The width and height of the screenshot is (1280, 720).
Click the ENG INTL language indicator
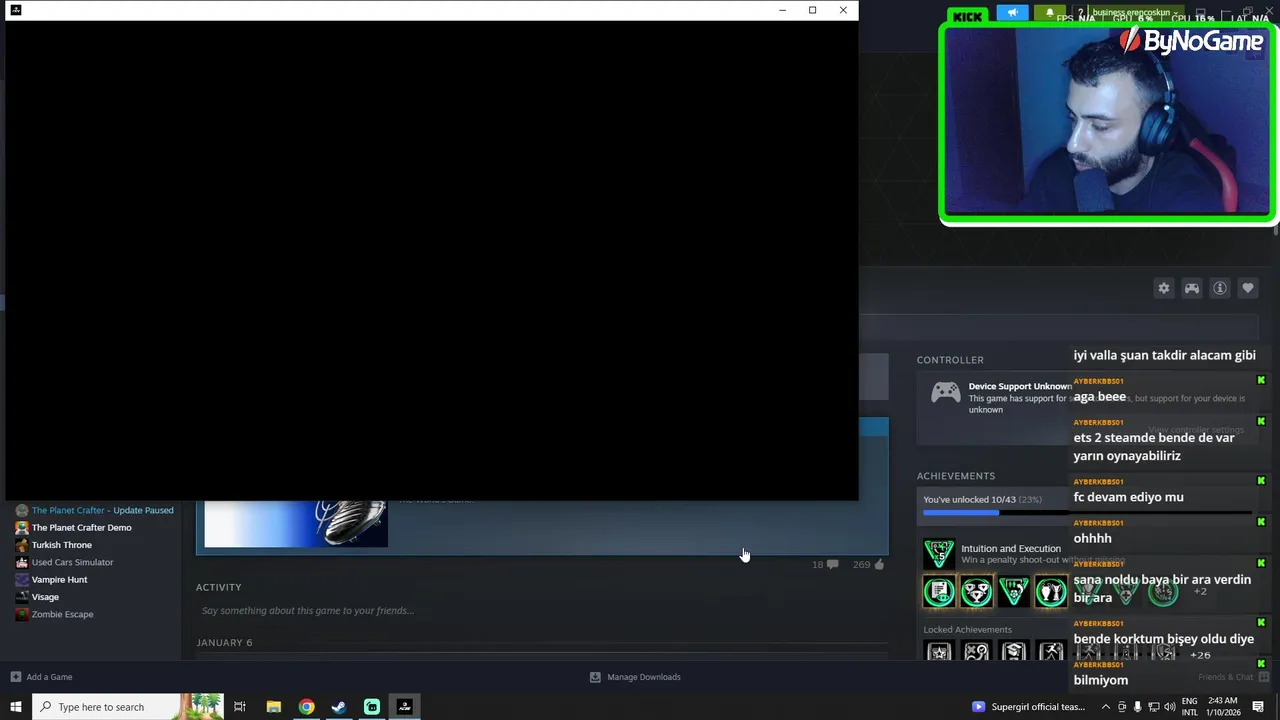(1190, 707)
